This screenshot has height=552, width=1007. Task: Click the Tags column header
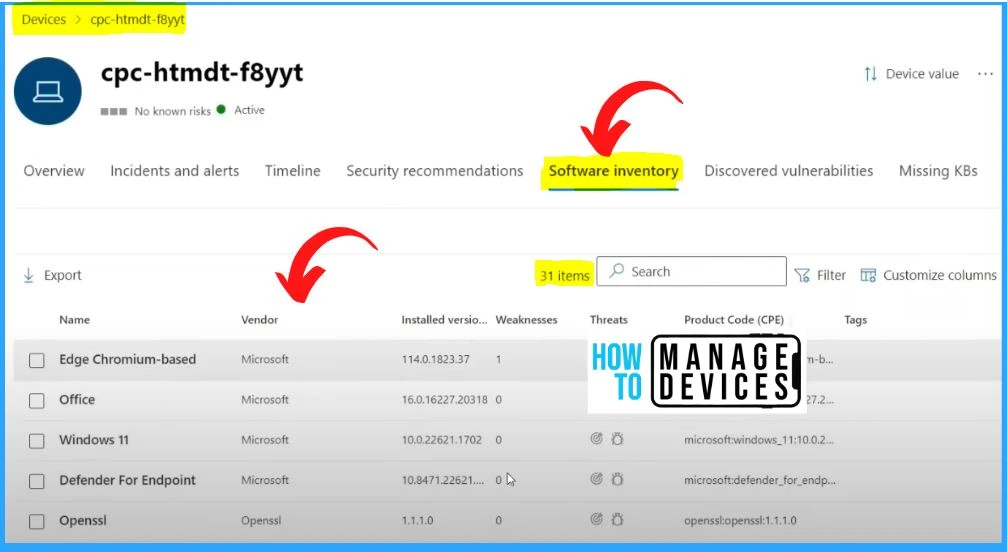[855, 320]
